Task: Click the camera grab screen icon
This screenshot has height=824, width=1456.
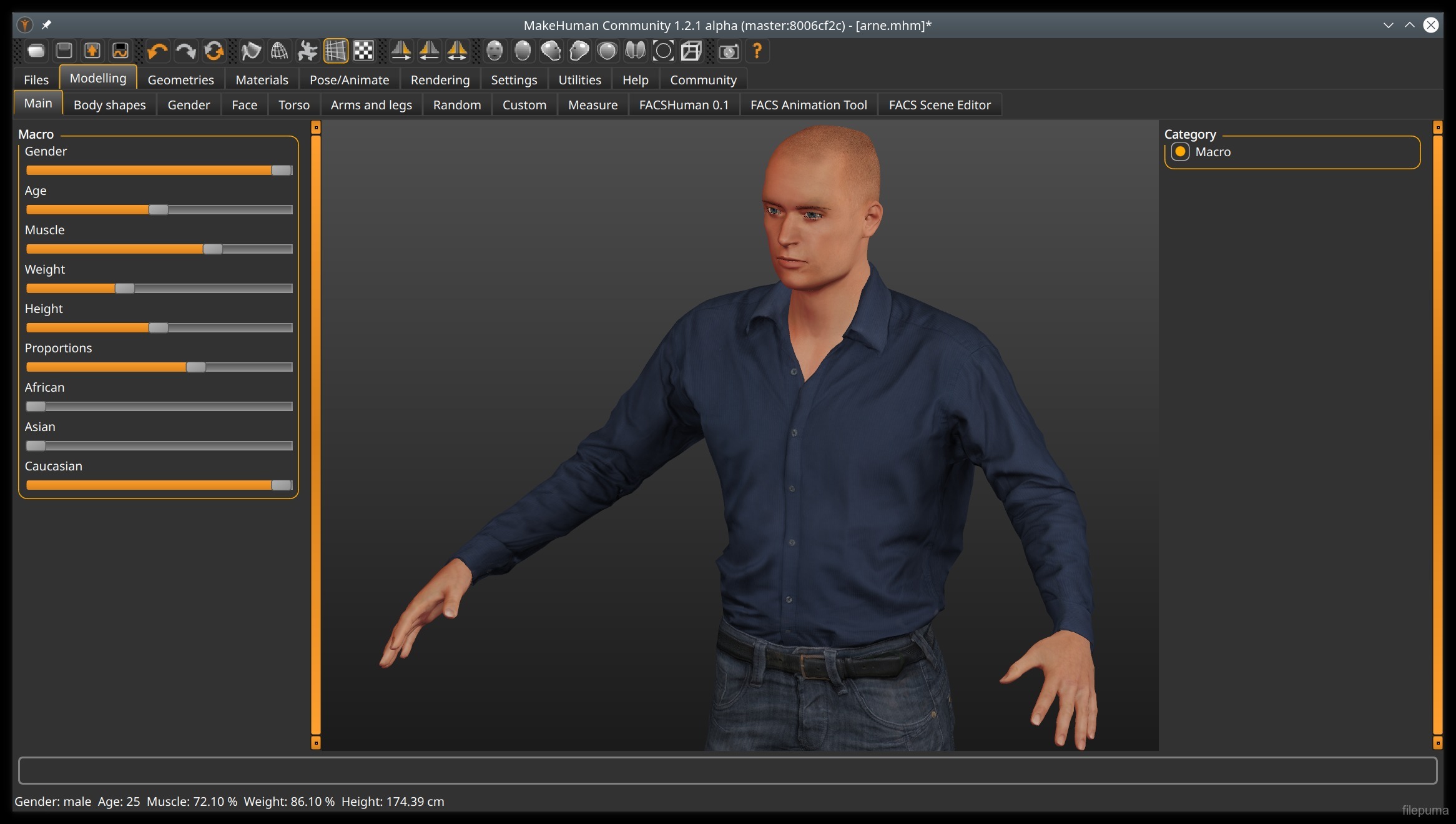Action: [x=729, y=51]
